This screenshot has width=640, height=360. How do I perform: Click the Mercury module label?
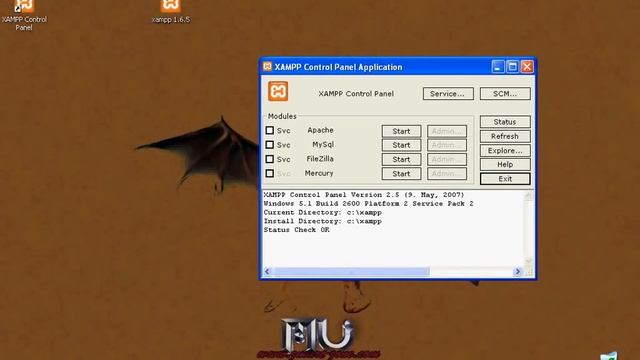tap(319, 173)
